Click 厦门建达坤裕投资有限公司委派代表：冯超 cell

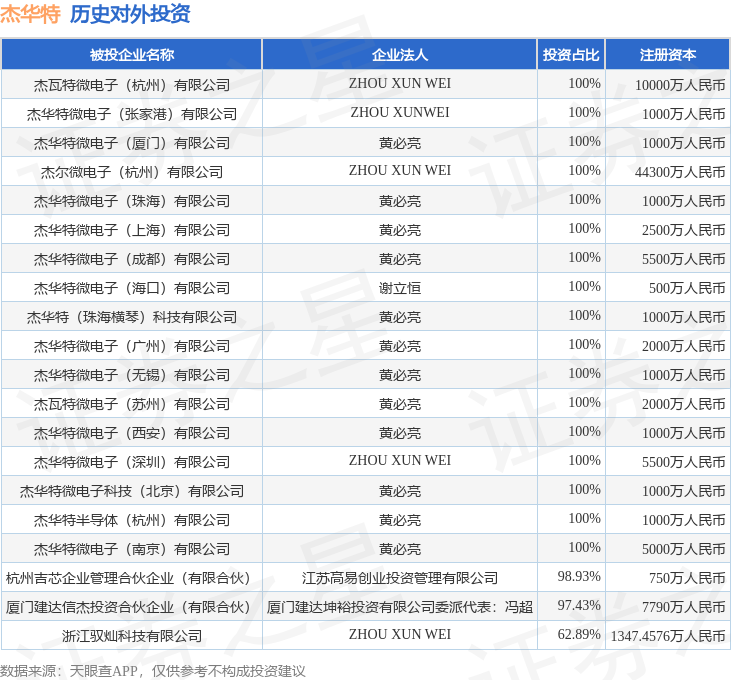(x=400, y=607)
